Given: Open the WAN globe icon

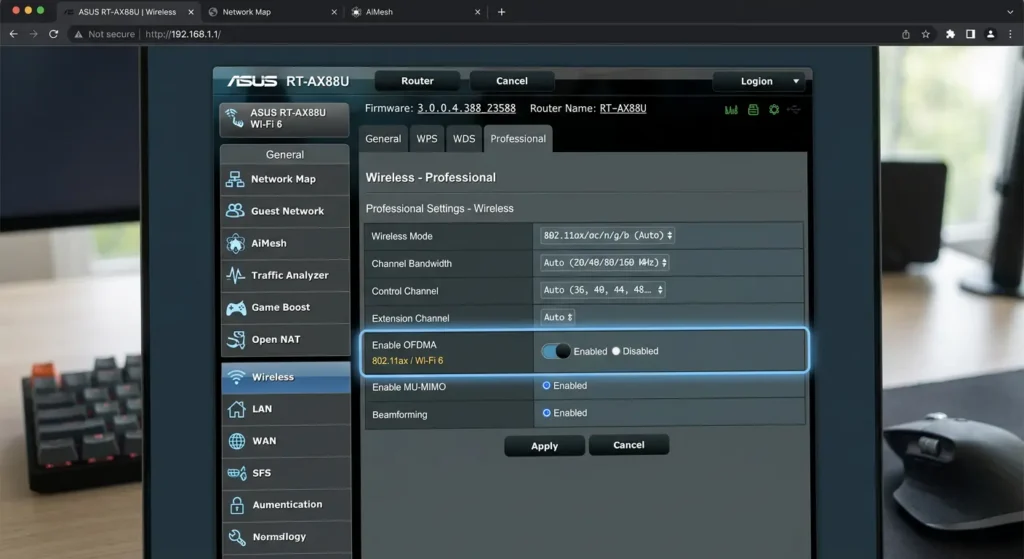Looking at the screenshot, I should pos(236,441).
